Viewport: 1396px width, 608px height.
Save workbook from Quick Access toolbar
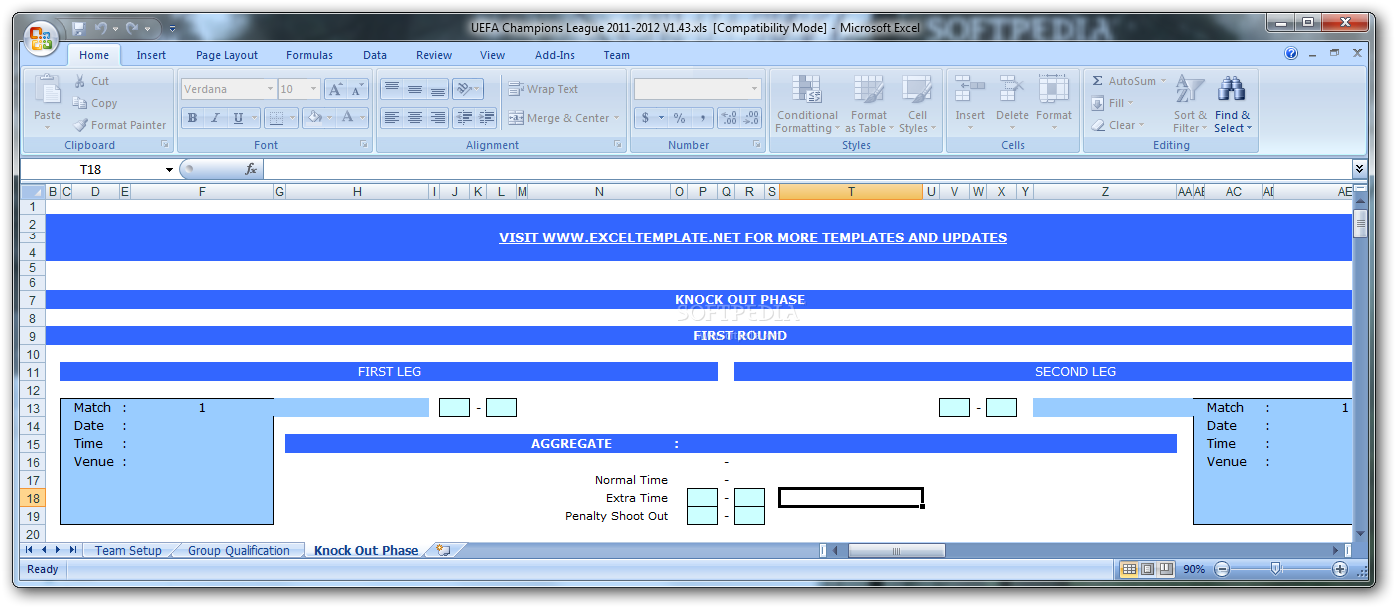77,29
